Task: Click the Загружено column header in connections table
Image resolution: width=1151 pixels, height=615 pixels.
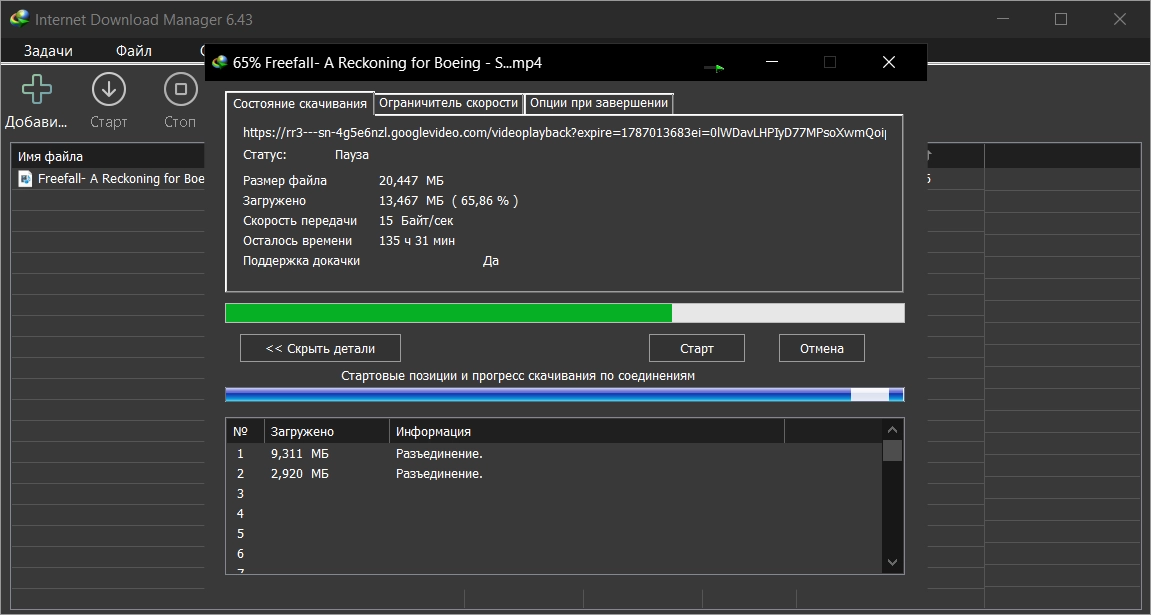Action: pyautogui.click(x=327, y=432)
